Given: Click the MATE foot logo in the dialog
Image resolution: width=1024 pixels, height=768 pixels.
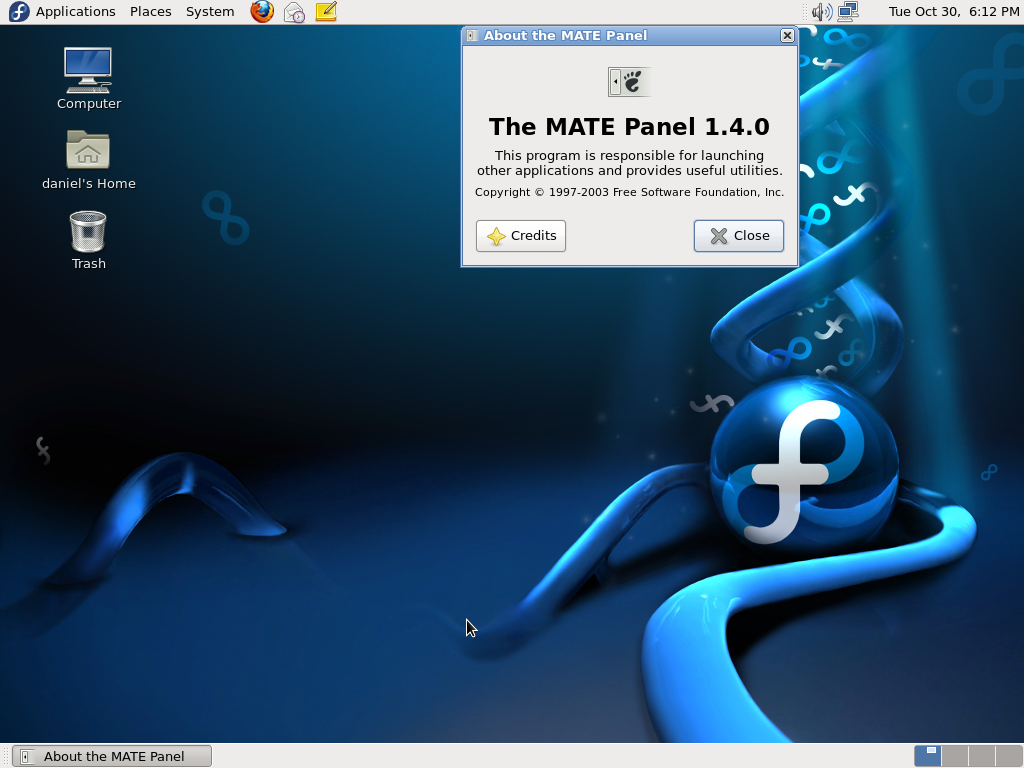Looking at the screenshot, I should tap(629, 81).
